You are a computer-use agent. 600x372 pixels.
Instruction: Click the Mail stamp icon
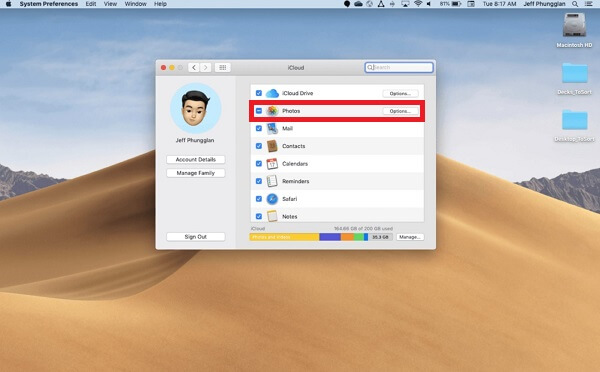coord(272,129)
